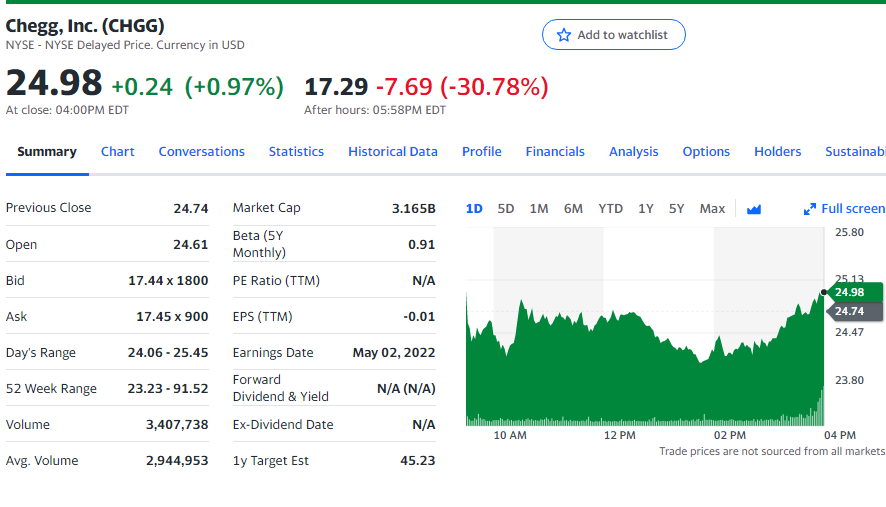Click the Market Cap value 3.165B
Image resolution: width=886 pixels, height=507 pixels.
point(414,209)
